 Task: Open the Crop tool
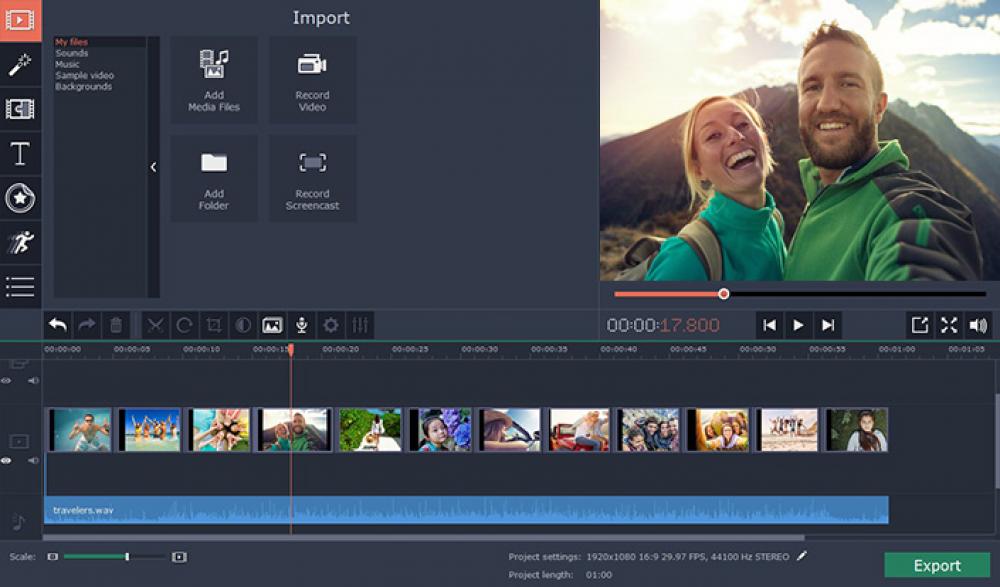pyautogui.click(x=214, y=325)
